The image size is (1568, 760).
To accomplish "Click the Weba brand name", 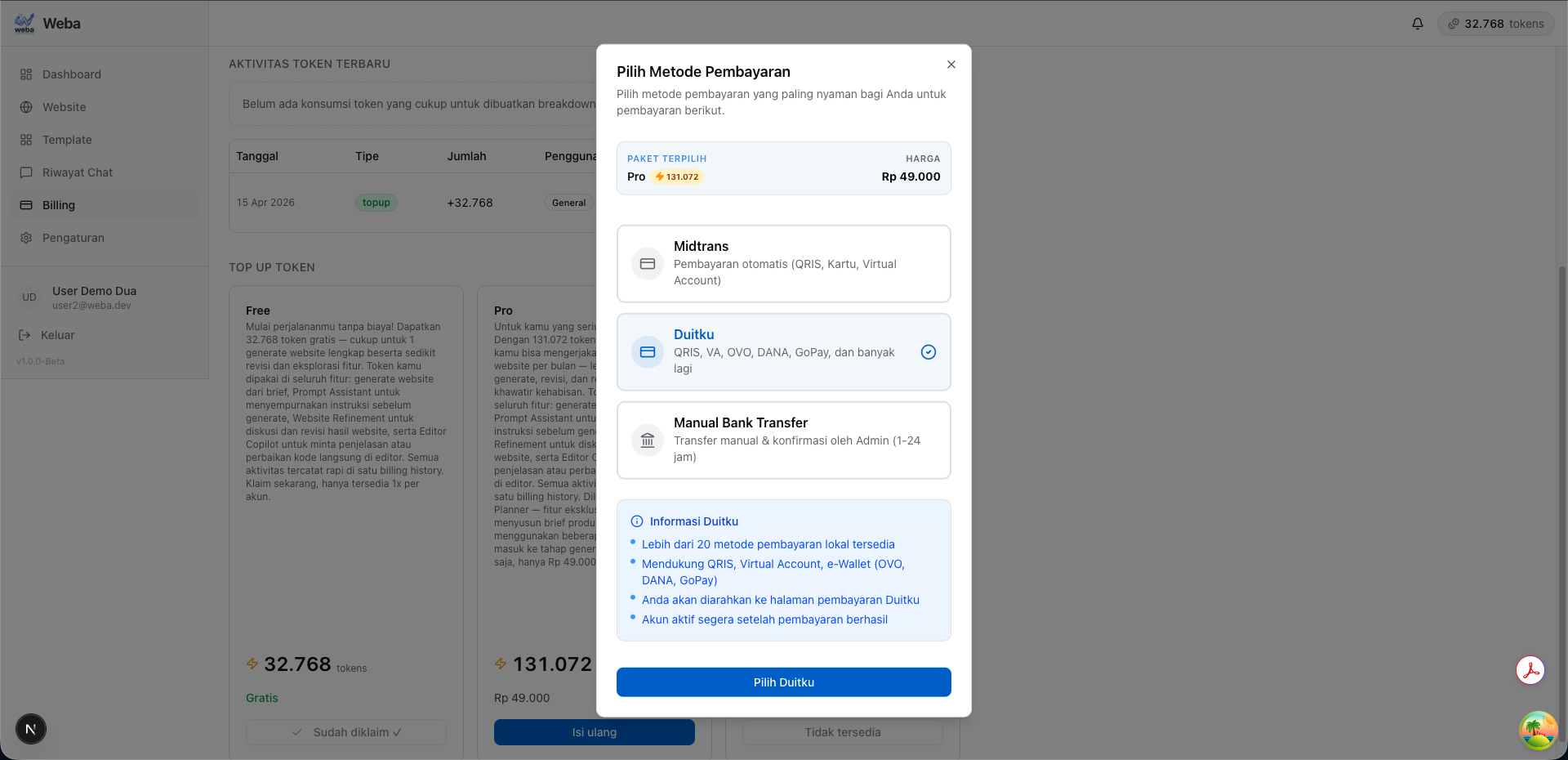I will click(x=62, y=24).
